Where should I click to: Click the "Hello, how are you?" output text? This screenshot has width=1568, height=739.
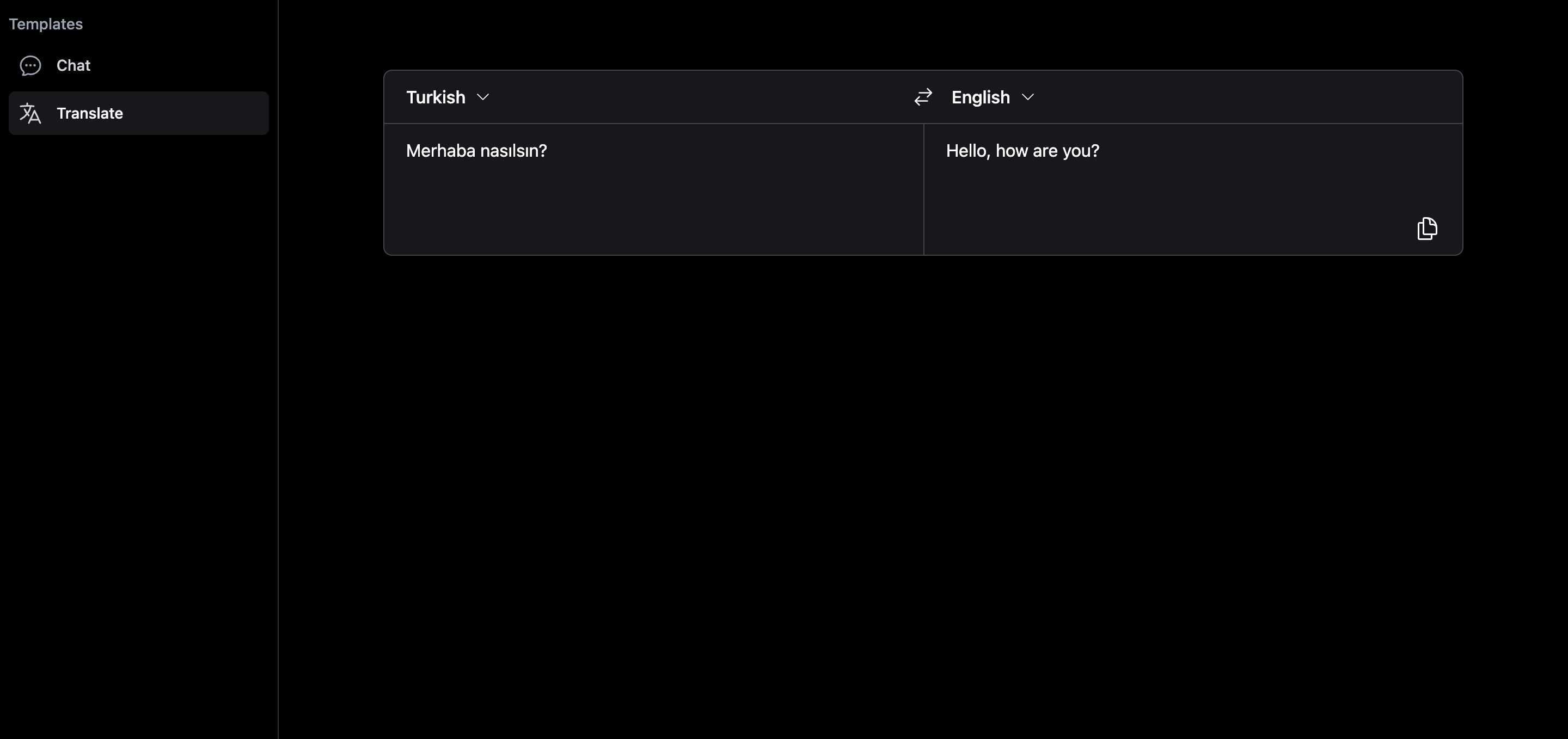pos(1022,151)
